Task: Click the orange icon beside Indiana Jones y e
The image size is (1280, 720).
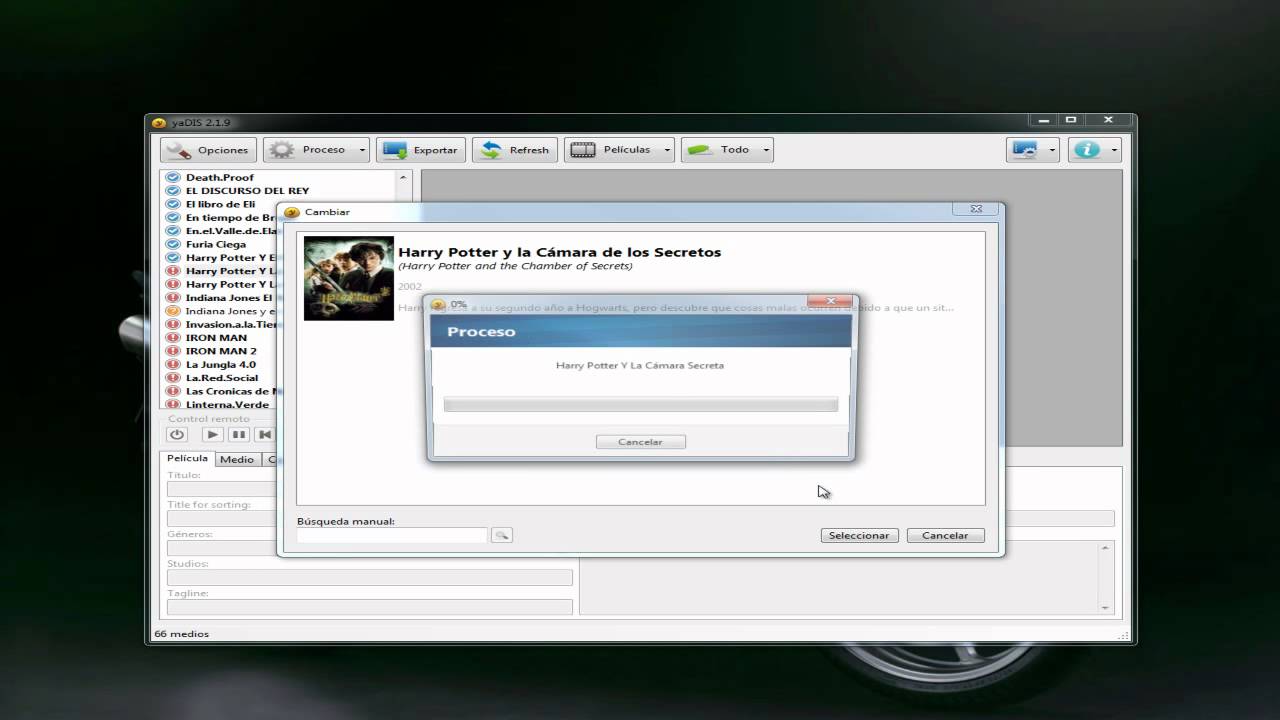Action: point(173,311)
